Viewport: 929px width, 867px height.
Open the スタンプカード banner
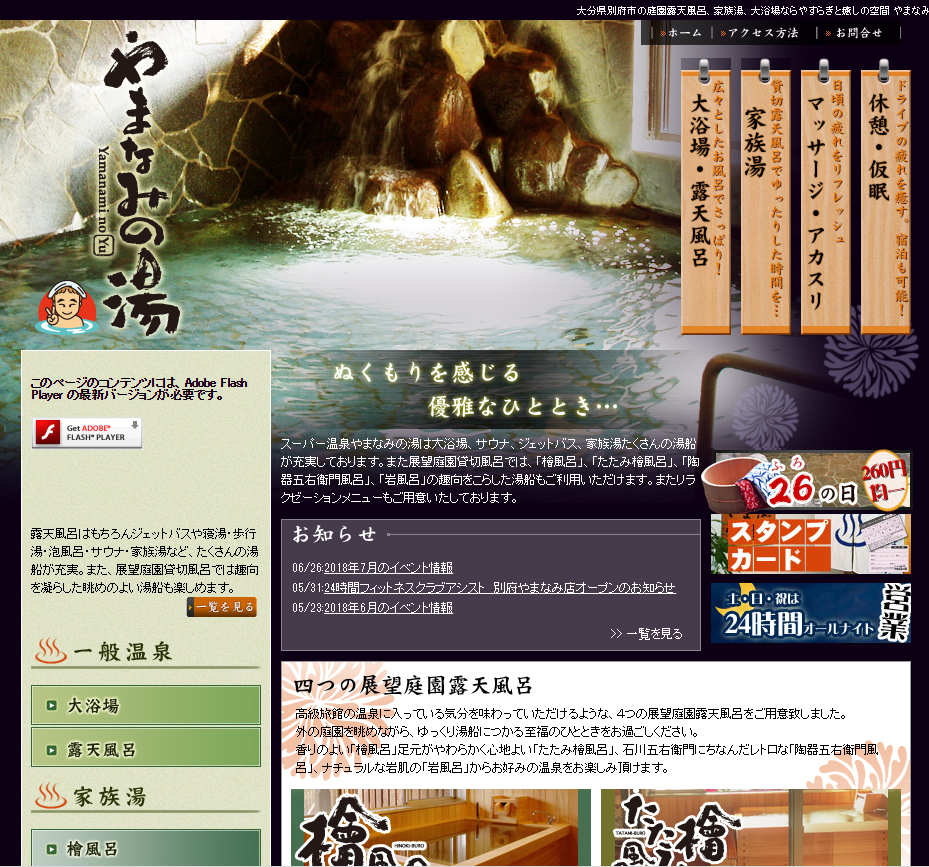click(810, 545)
